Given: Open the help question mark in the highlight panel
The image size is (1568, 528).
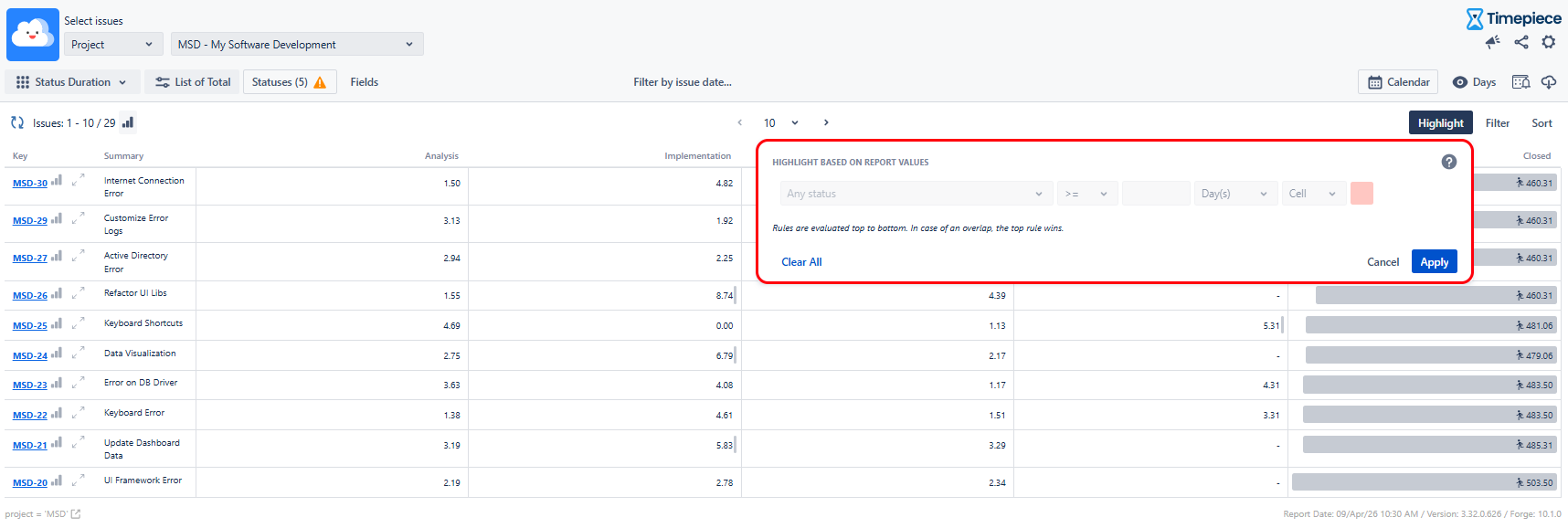Looking at the screenshot, I should tap(1449, 162).
